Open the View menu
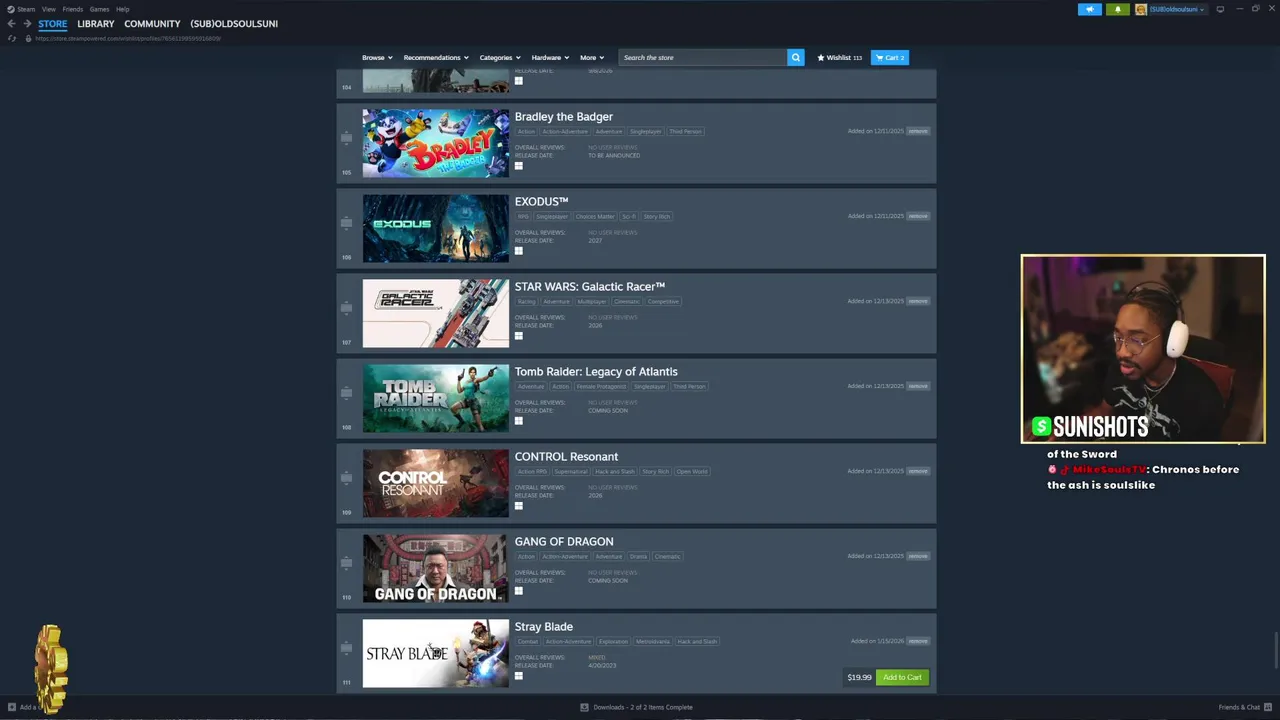 point(49,9)
